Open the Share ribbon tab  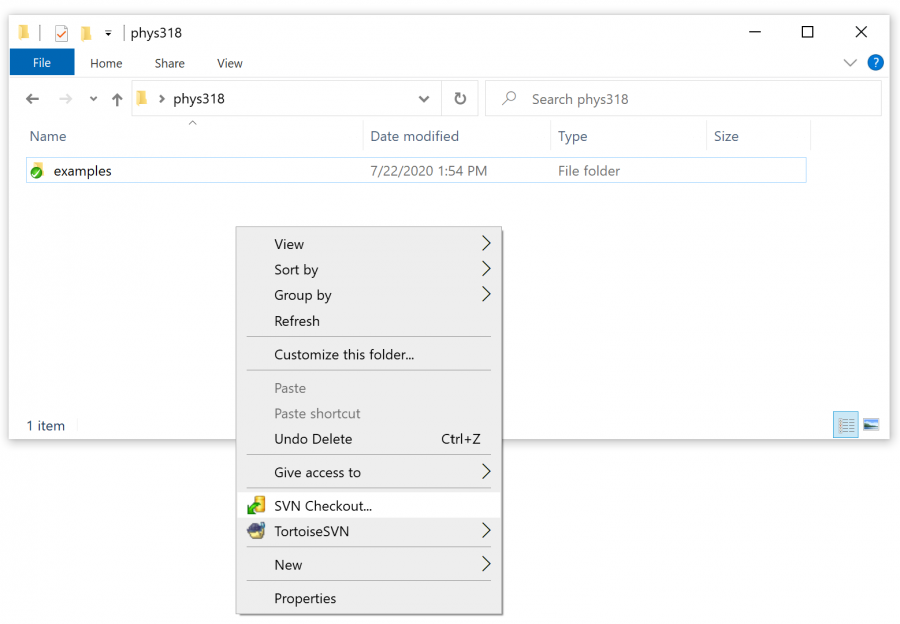(x=169, y=62)
